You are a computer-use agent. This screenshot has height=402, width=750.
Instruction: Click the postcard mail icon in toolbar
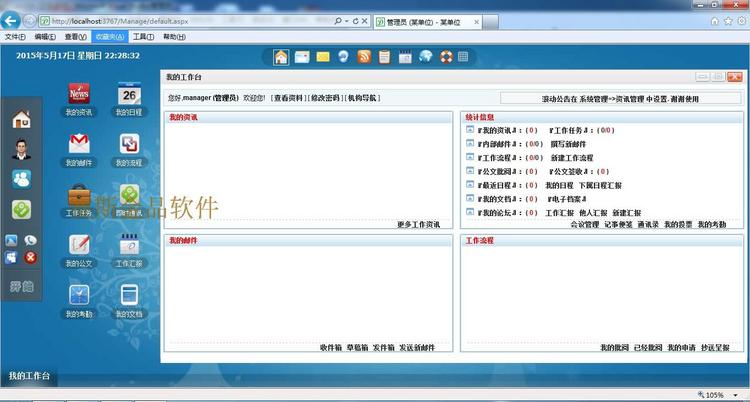pyautogui.click(x=302, y=57)
